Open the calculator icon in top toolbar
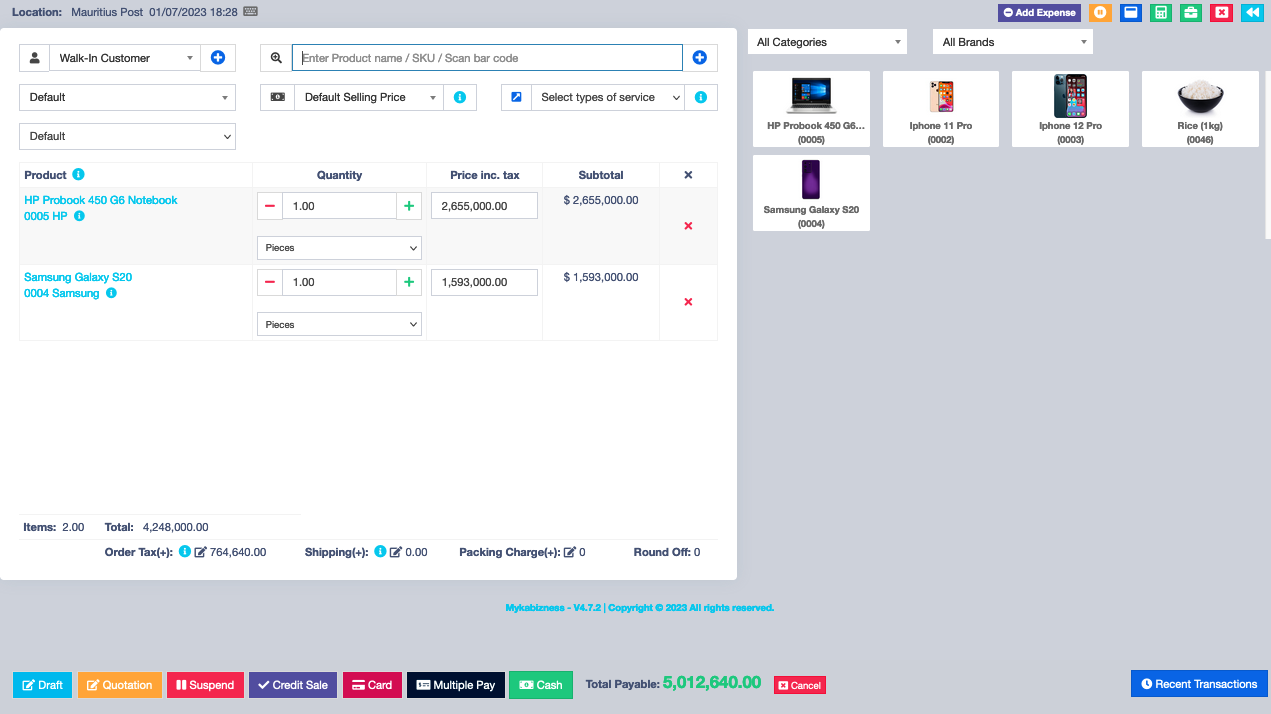Image resolution: width=1271 pixels, height=714 pixels. point(1160,13)
